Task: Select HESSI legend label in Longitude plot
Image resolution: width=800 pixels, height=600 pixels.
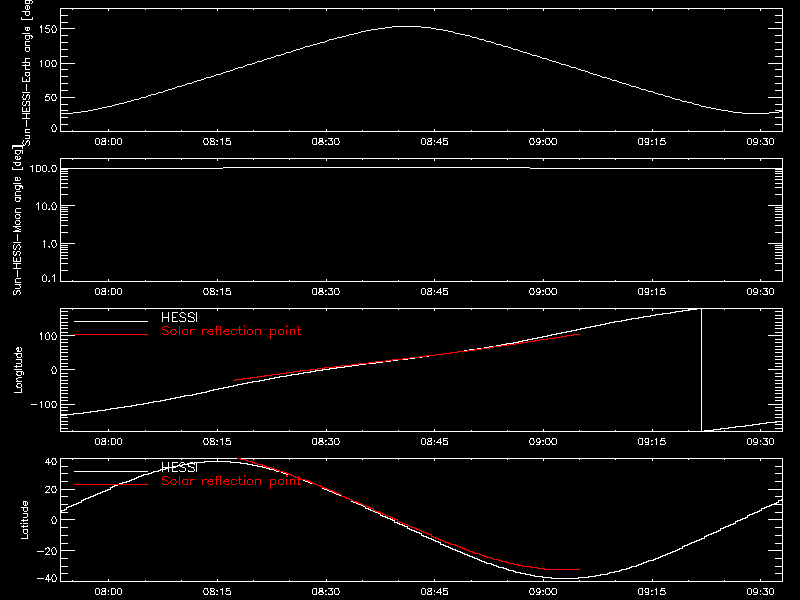Action: coord(179,317)
